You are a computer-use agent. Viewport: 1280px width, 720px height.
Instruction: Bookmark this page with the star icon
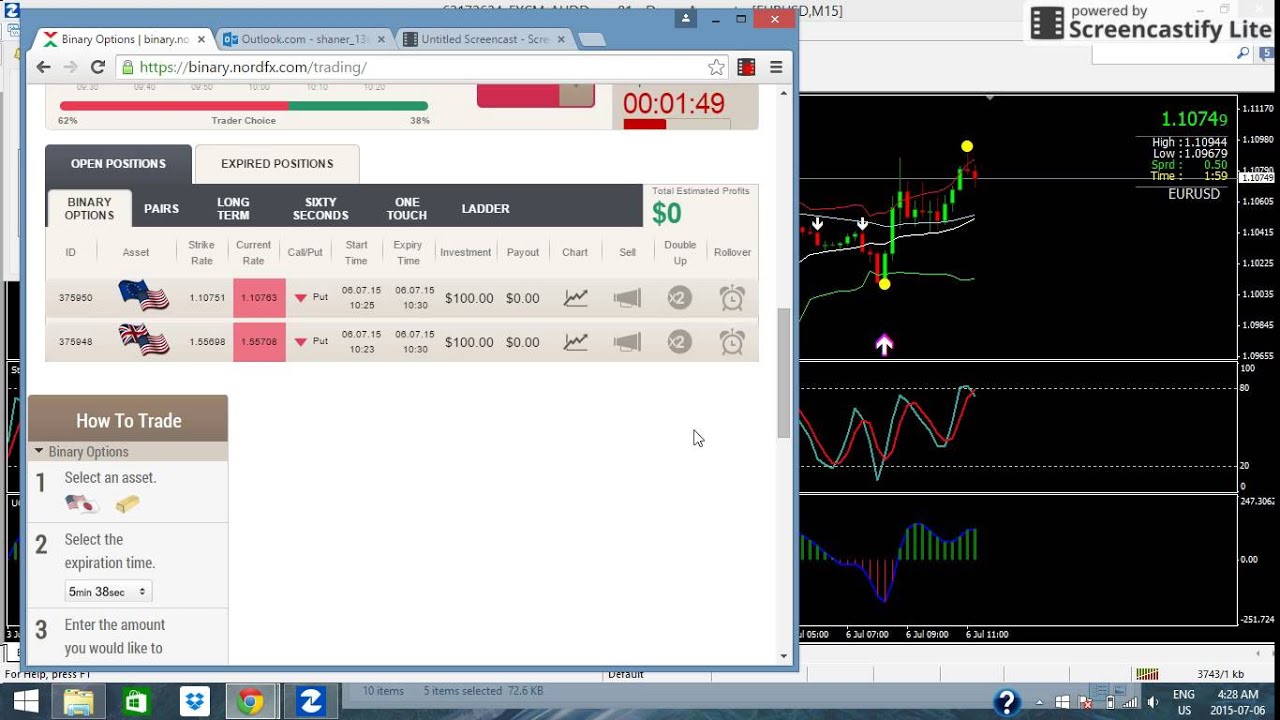pyautogui.click(x=716, y=67)
